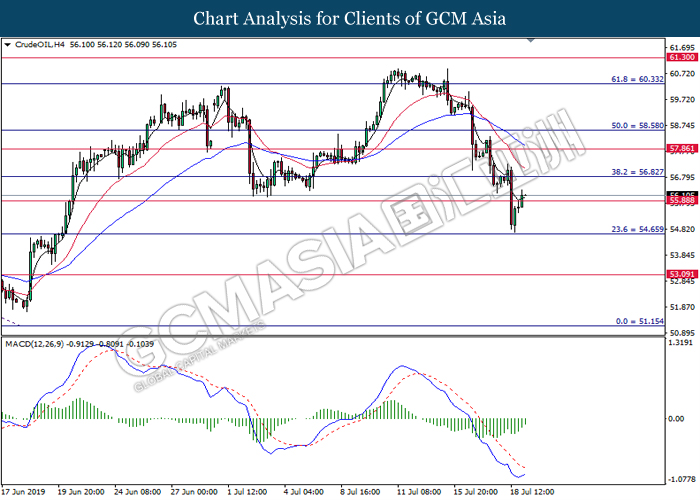Select the red 57.861 price tag

coord(681,149)
